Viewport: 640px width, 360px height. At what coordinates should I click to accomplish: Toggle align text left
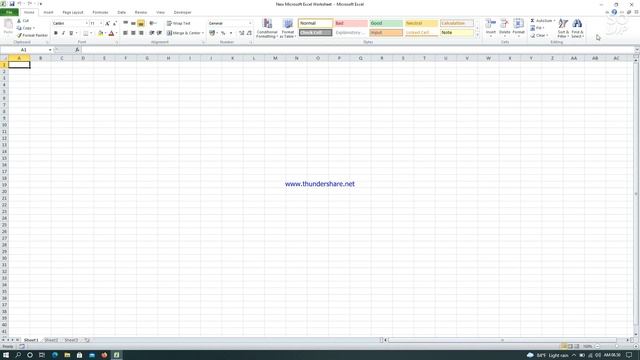point(126,33)
